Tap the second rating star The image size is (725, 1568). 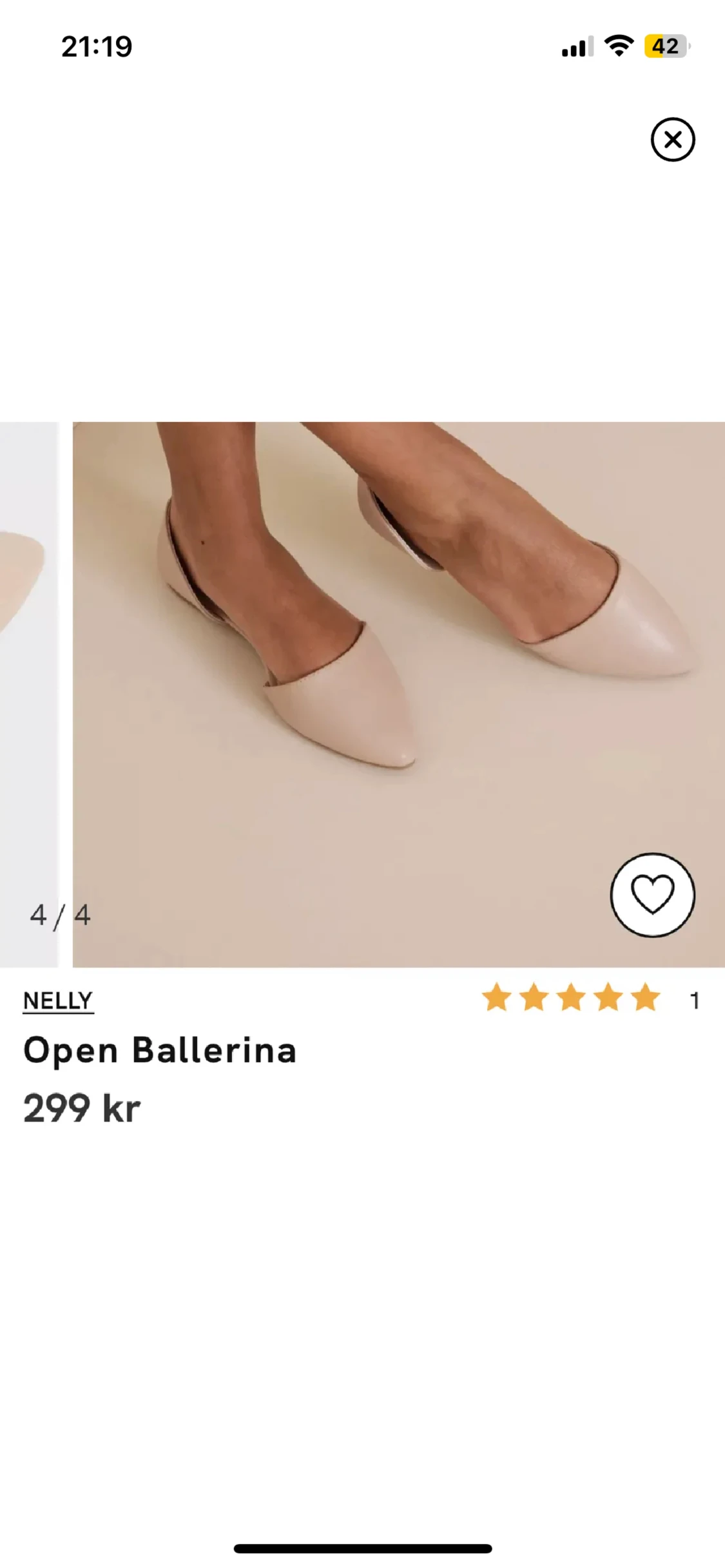click(534, 998)
